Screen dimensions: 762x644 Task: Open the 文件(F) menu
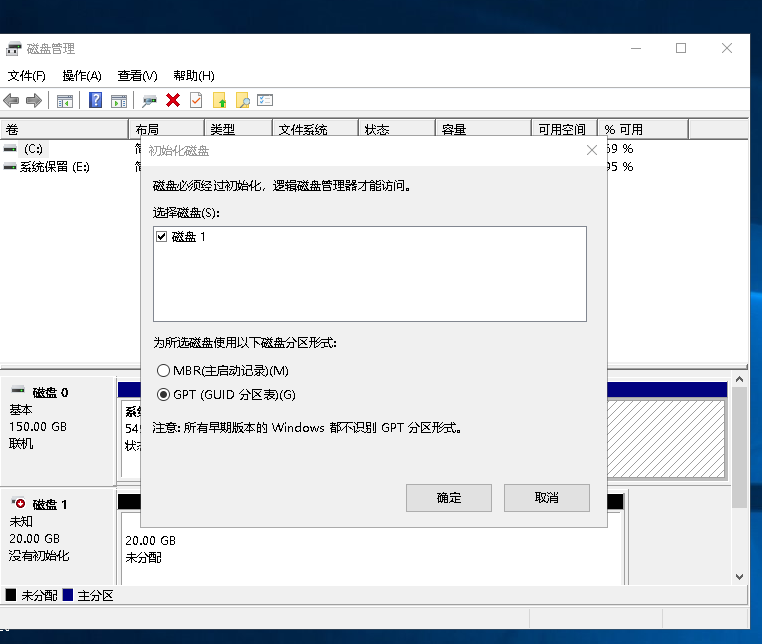tap(26, 76)
